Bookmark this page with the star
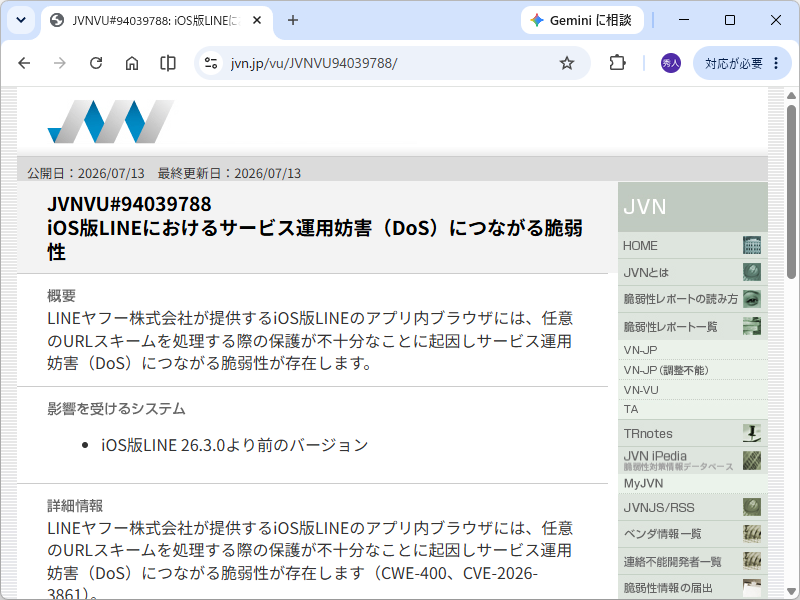This screenshot has height=600, width=800. click(567, 63)
